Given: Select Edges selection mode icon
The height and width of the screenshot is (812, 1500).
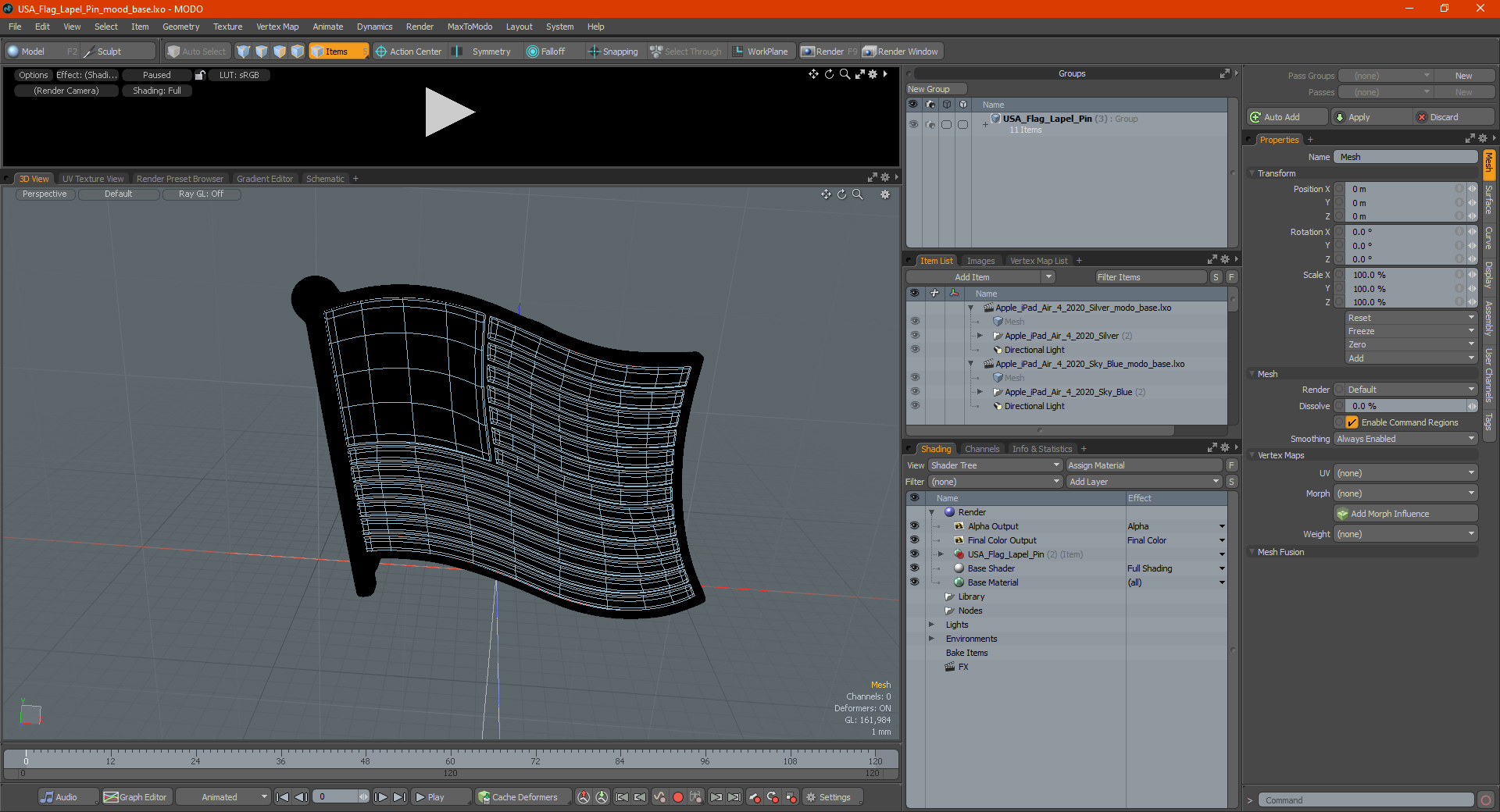Looking at the screenshot, I should tap(262, 52).
